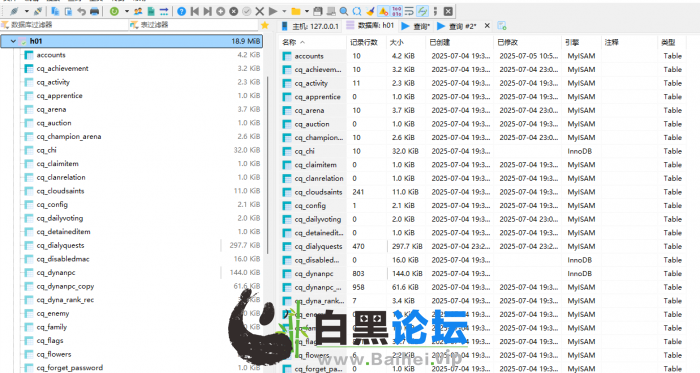Click the Print toolbar icon
This screenshot has width=700, height=373.
(x=95, y=11)
